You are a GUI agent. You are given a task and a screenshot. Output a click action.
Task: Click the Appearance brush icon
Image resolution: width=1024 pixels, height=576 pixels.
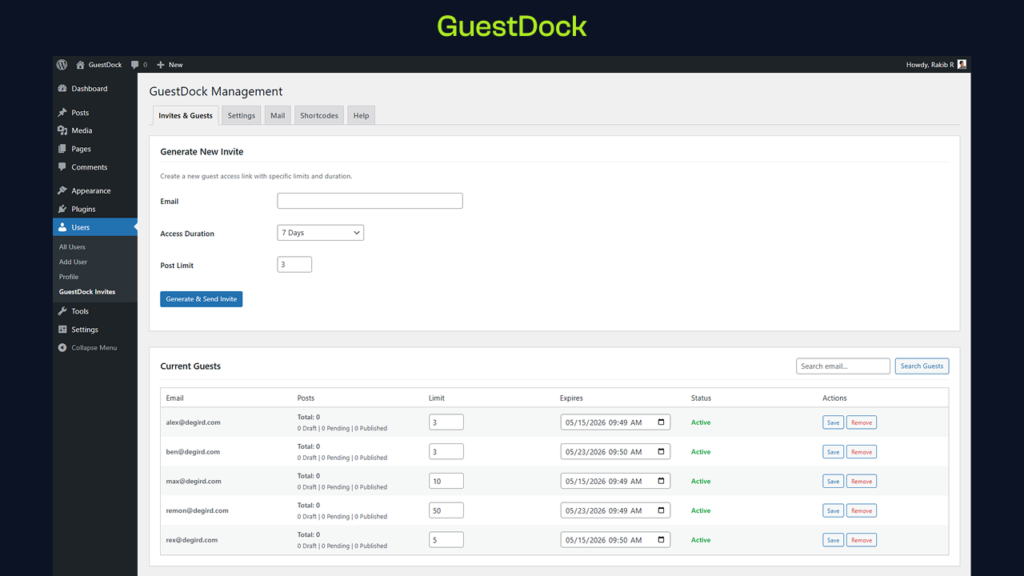pyautogui.click(x=62, y=191)
